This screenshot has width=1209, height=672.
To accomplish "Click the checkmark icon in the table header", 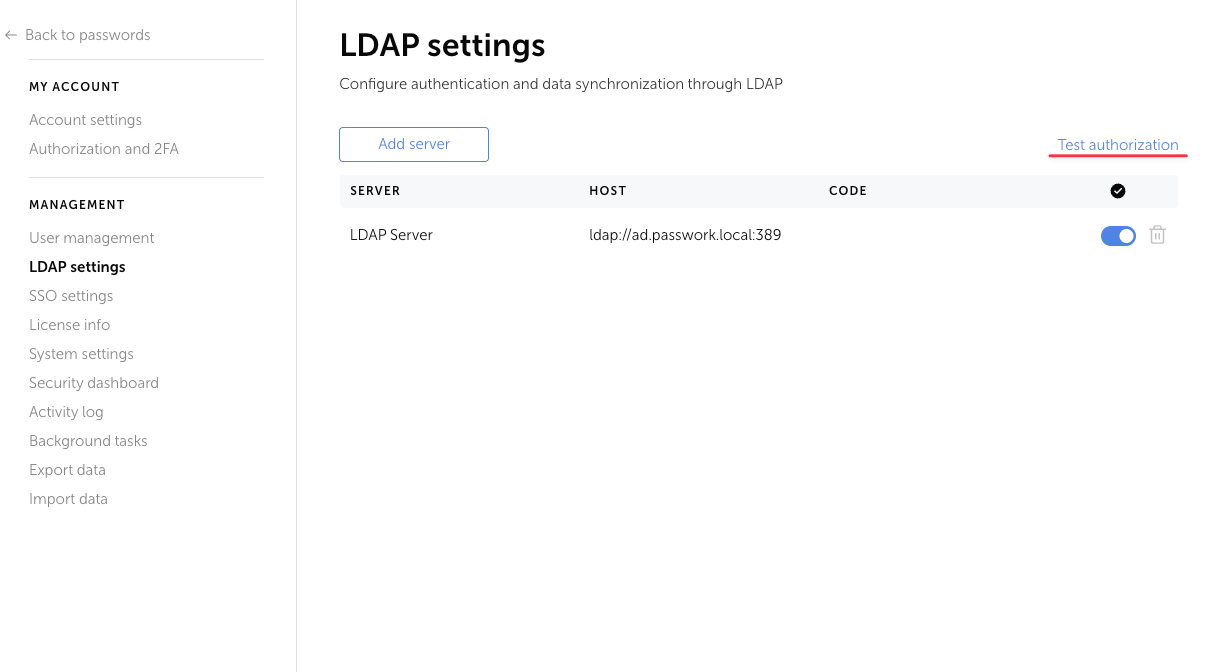I will click(x=1118, y=190).
